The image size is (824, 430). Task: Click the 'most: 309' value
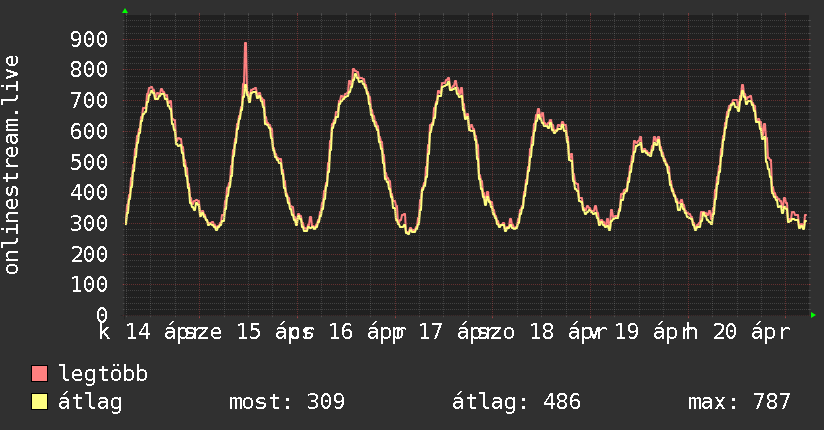287,402
